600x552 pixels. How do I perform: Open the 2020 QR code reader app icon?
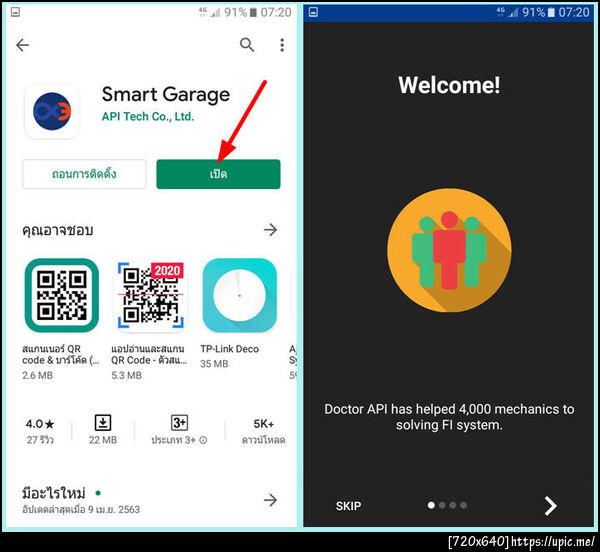click(151, 295)
